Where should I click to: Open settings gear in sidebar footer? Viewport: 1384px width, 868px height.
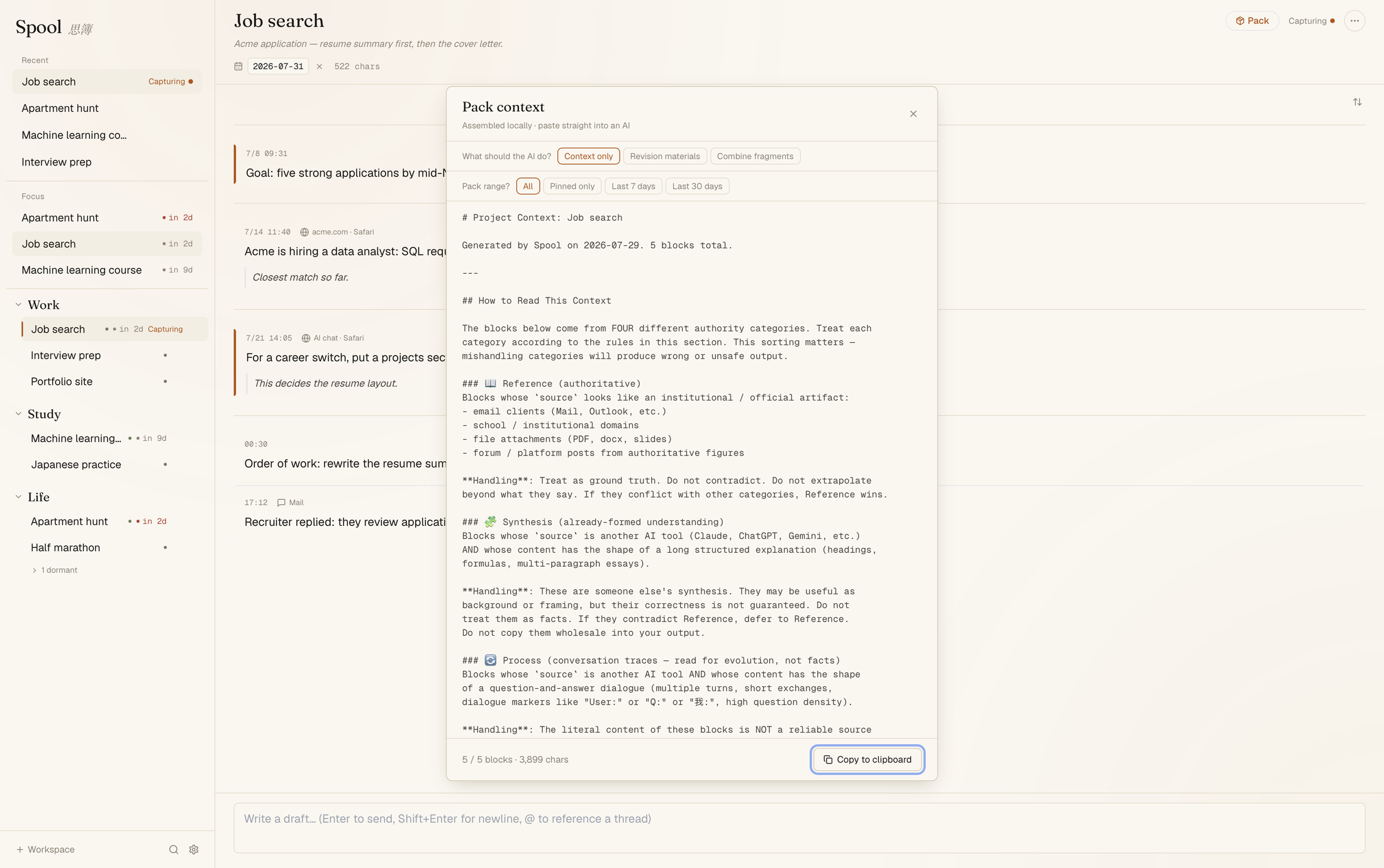[x=194, y=849]
